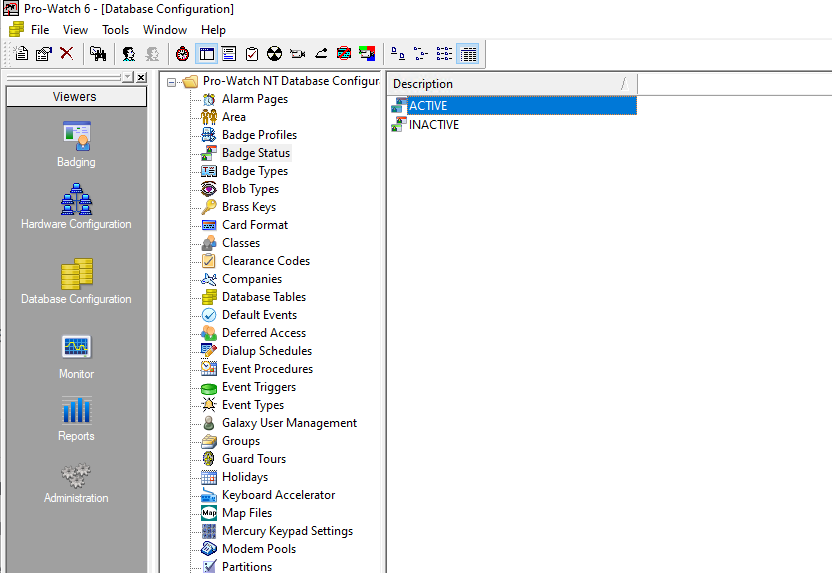Click the Viewers pane dropdown arrow
Viewport: 832px width, 573px height.
coord(126,77)
